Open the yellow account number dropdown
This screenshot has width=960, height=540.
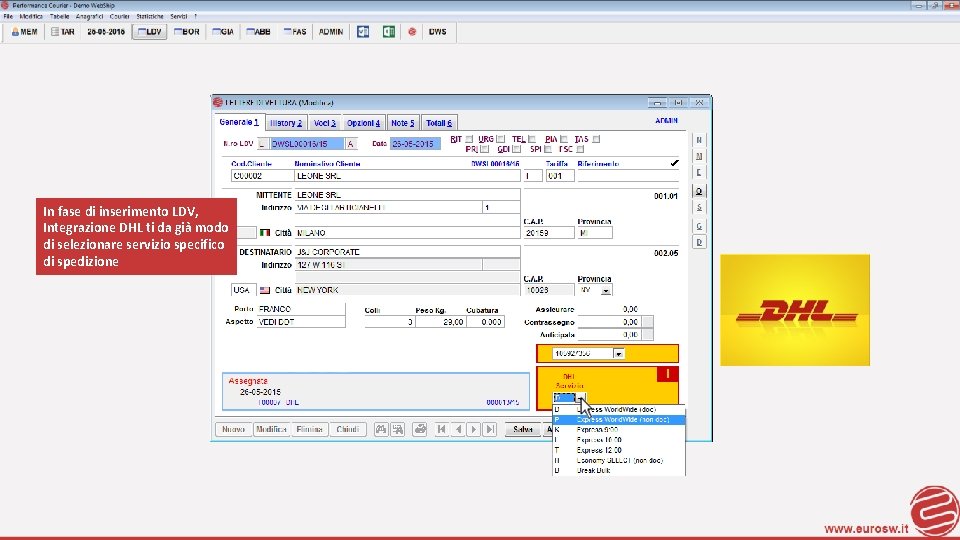click(618, 354)
